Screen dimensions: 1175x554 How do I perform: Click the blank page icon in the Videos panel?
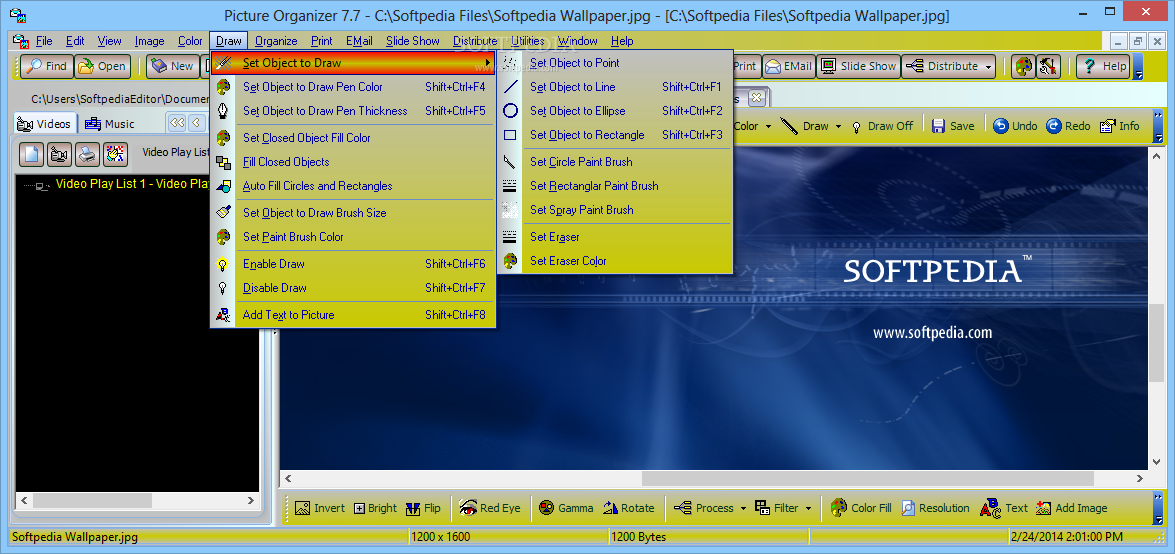(31, 154)
